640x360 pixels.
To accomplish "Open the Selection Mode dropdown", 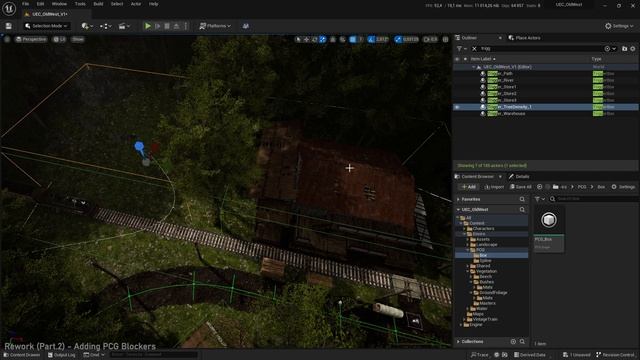I will pos(46,26).
